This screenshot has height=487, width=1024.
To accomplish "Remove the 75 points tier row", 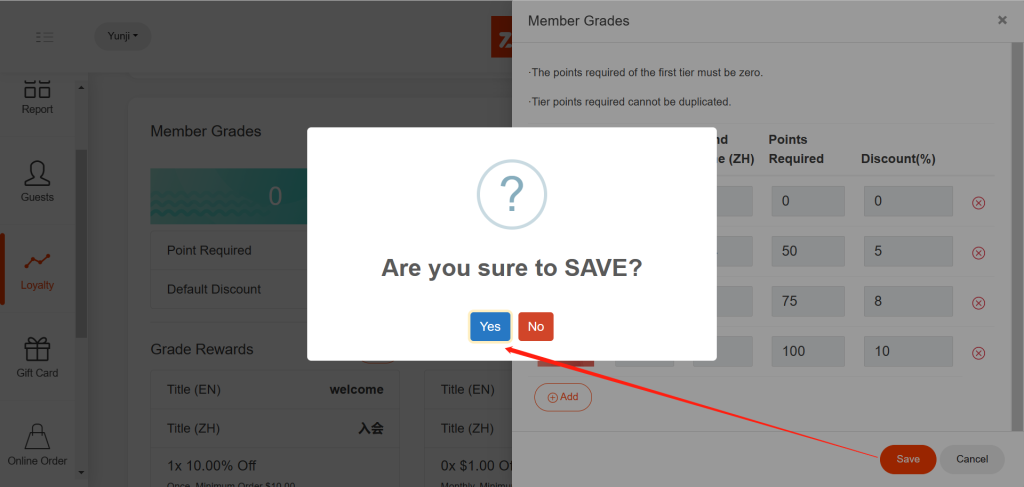I will (x=978, y=303).
